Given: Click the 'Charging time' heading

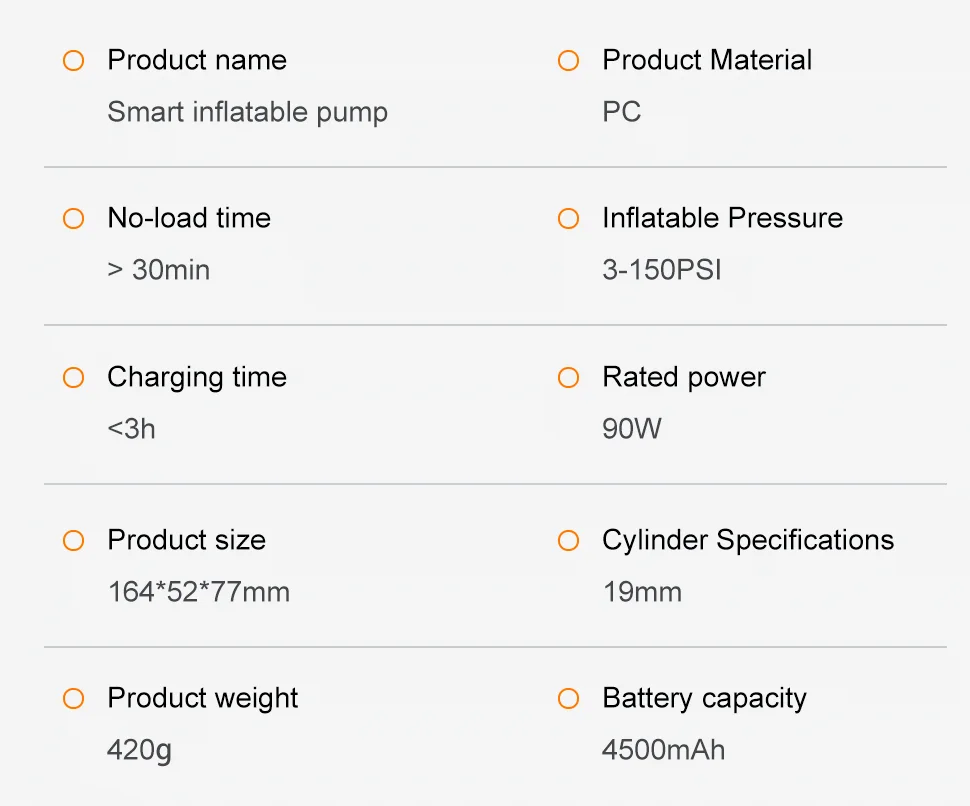Looking at the screenshot, I should coord(197,377).
